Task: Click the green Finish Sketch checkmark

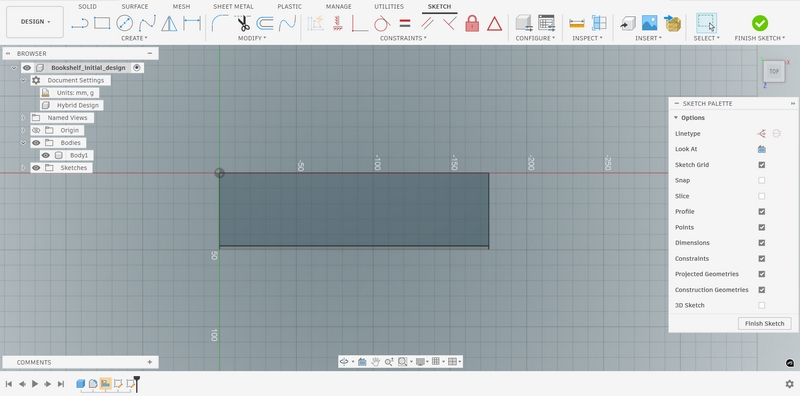Action: tap(760, 23)
